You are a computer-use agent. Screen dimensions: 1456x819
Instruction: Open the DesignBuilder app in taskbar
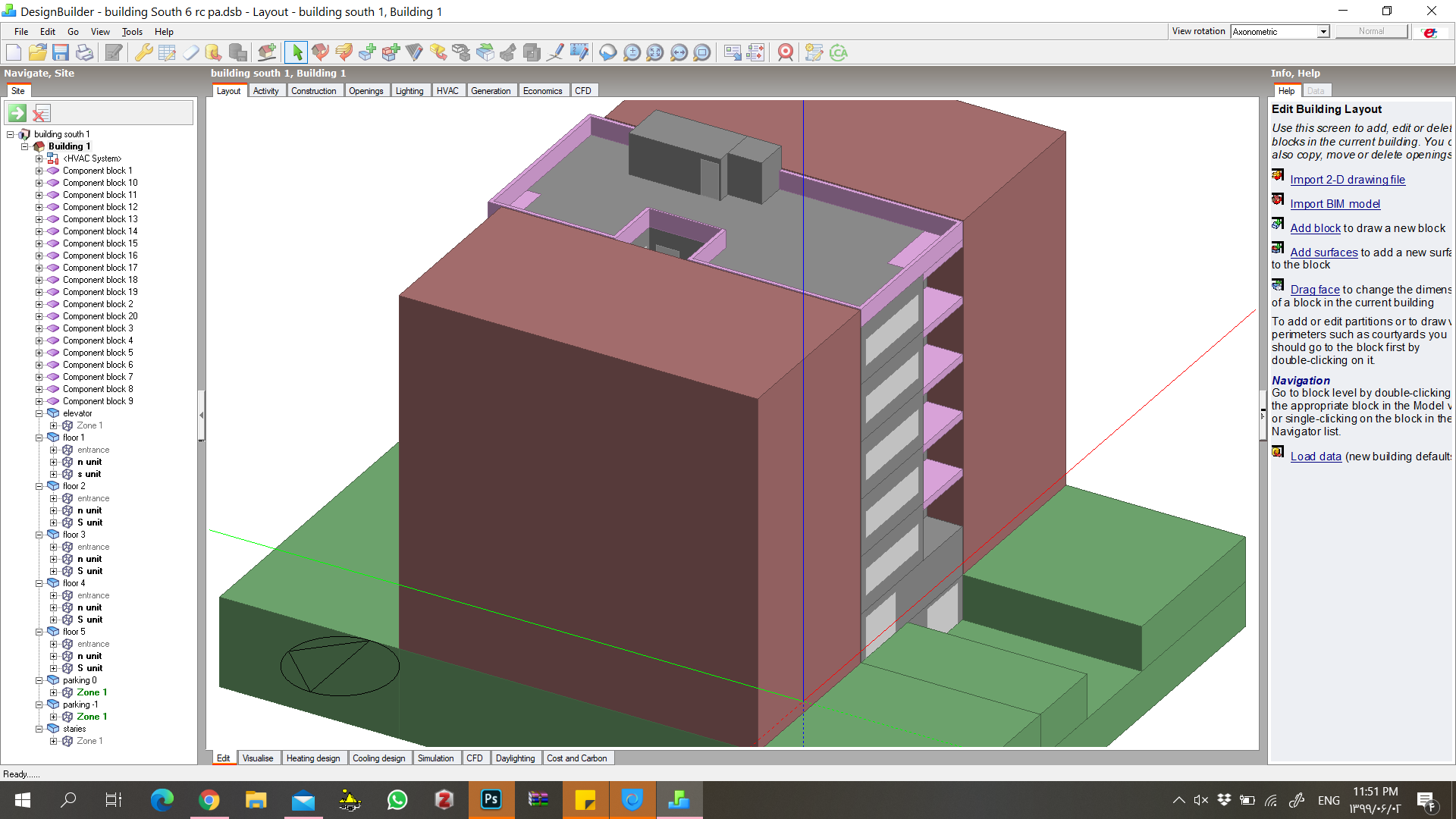[679, 799]
